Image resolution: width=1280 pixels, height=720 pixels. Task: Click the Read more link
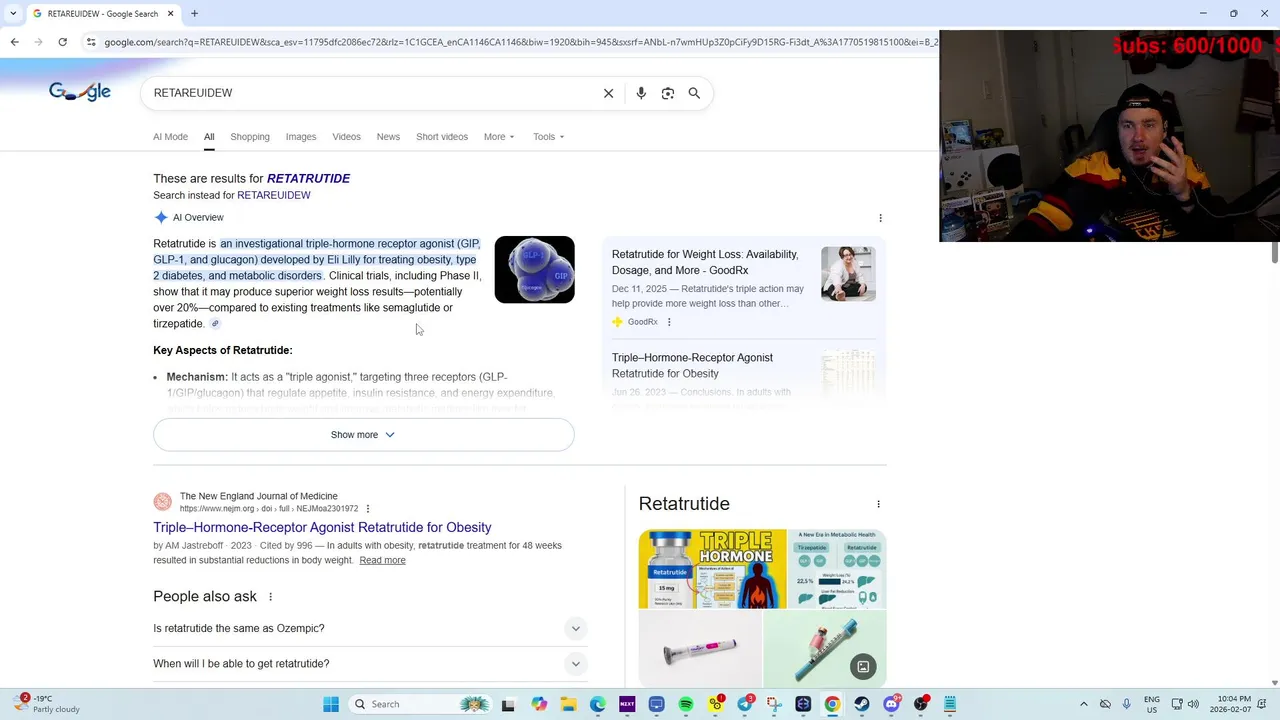tap(382, 560)
